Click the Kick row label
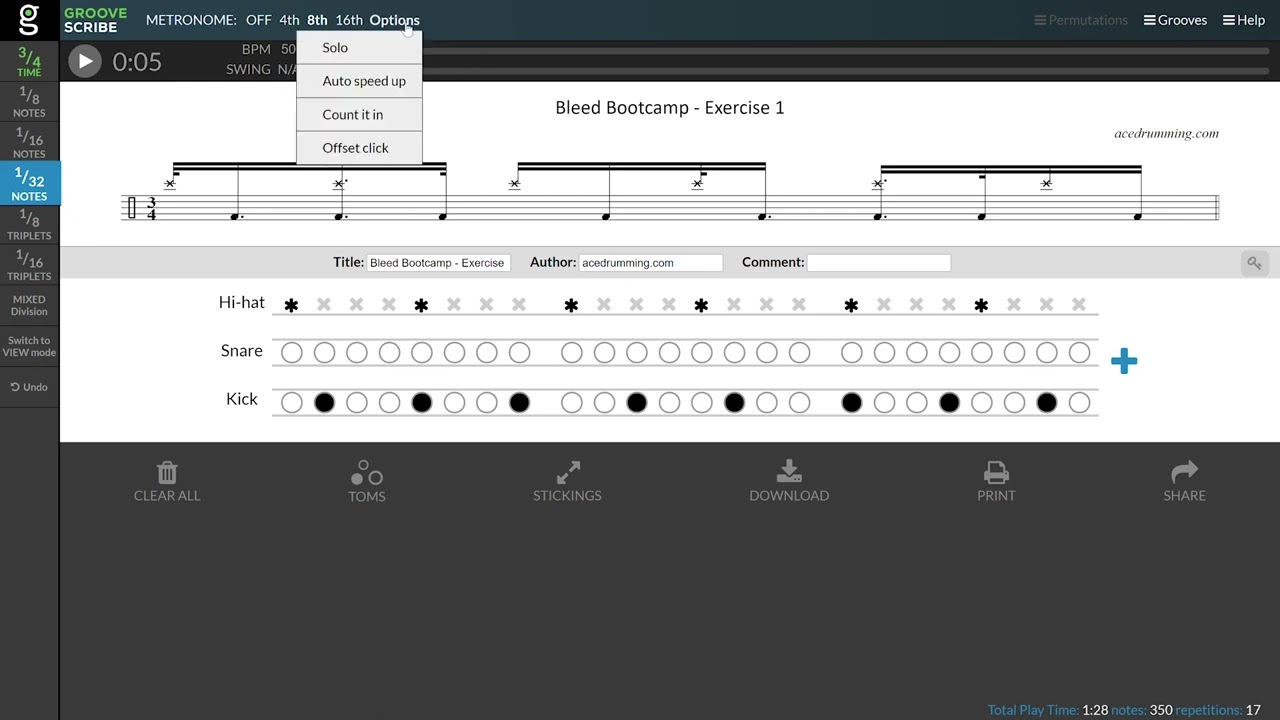Screen dimensions: 1280x720 (x=242, y=398)
